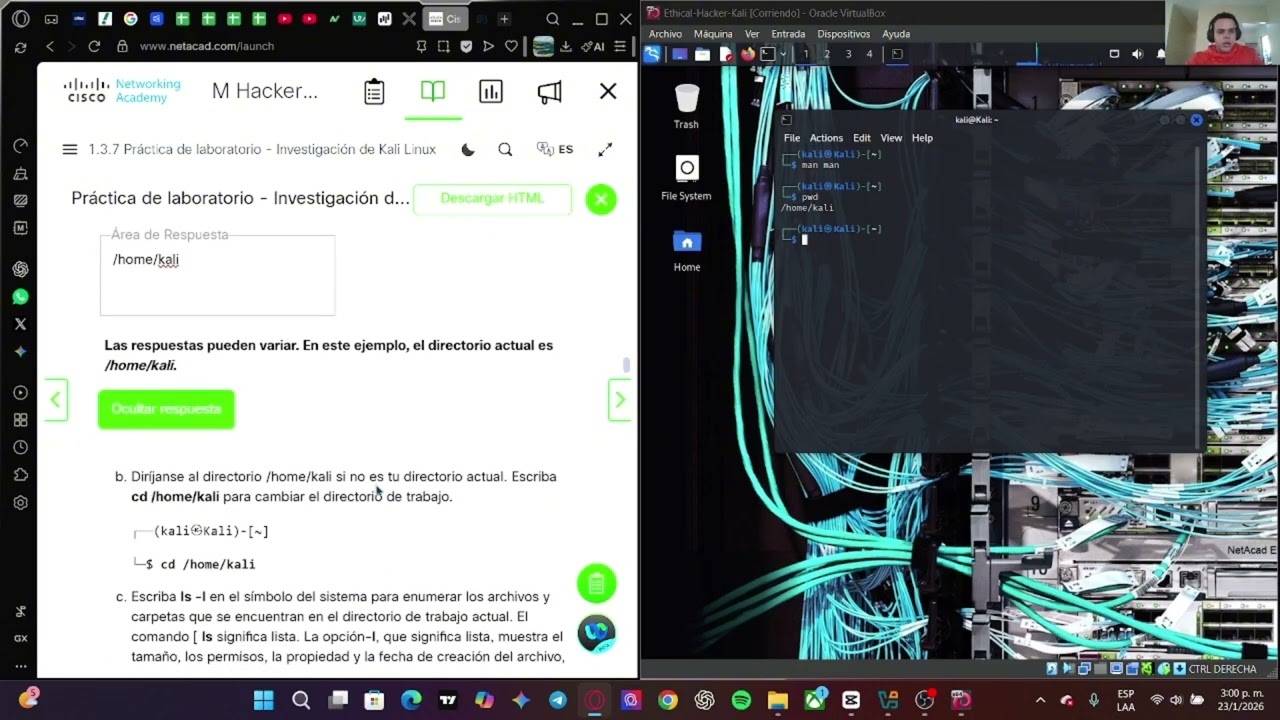Open WhatsApp in the browser sidebar
The image size is (1280, 720).
click(20, 297)
